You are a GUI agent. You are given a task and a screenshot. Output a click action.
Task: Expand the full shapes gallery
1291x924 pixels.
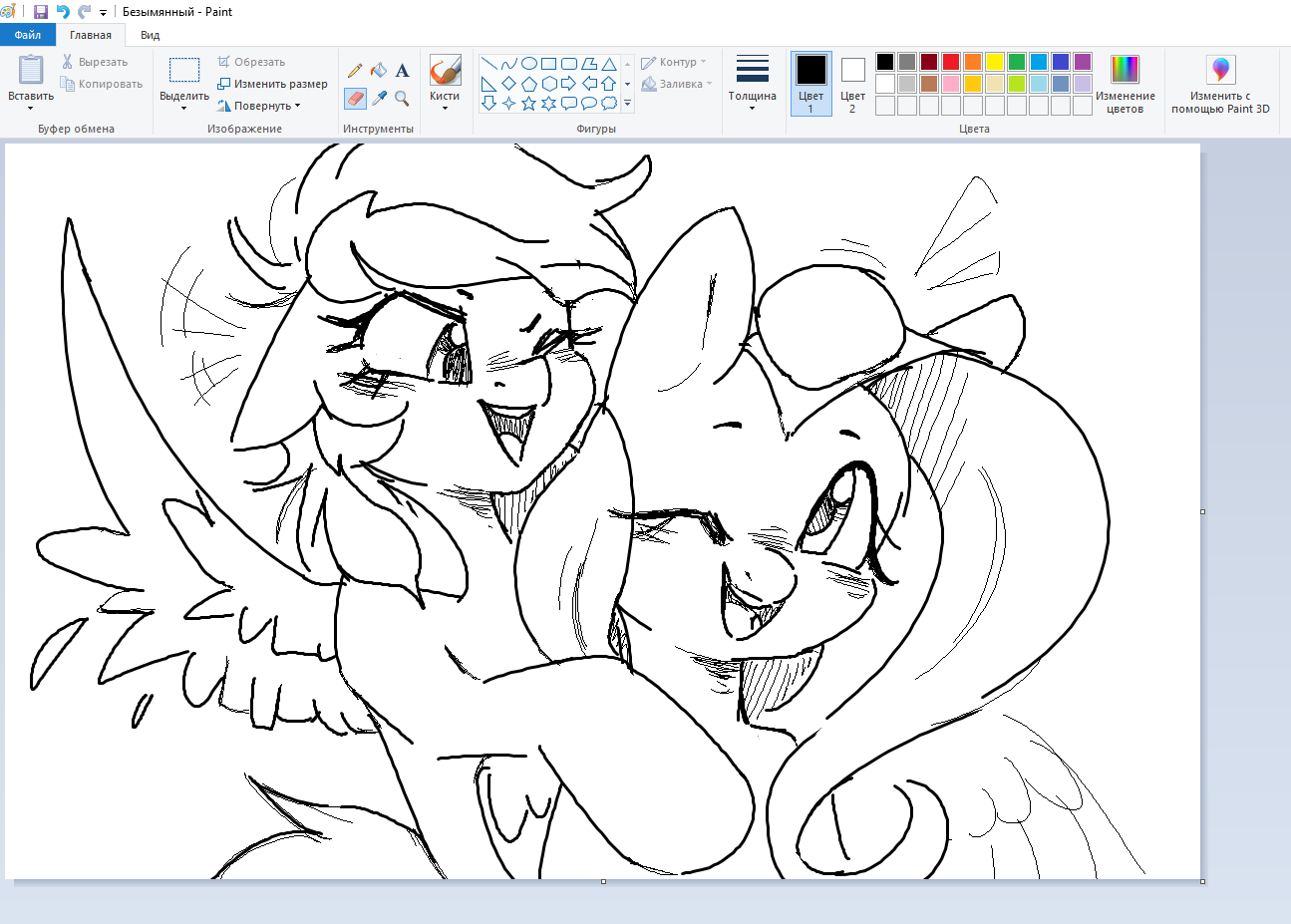click(627, 103)
